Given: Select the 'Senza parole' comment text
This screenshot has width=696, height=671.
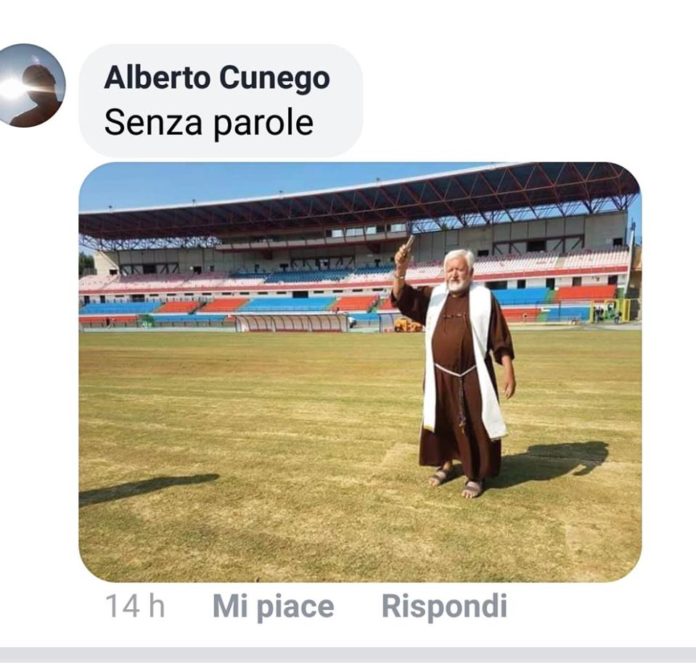Looking at the screenshot, I should click(209, 123).
